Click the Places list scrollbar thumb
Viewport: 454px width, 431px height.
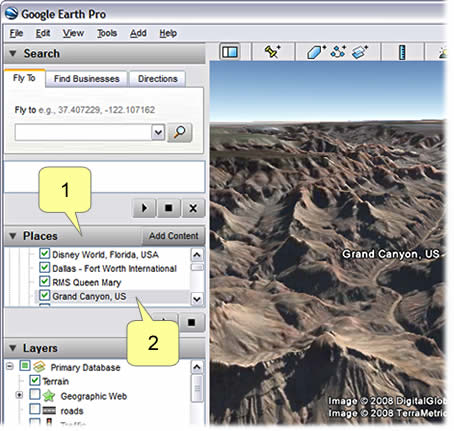click(197, 267)
